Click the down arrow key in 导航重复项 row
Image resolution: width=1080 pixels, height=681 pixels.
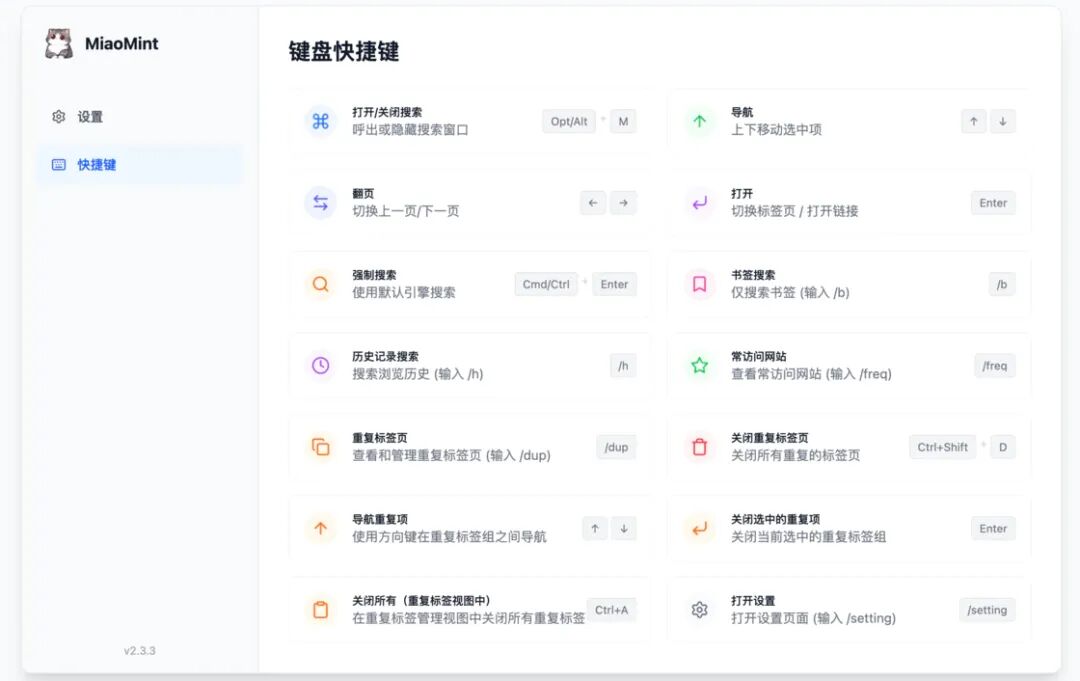[x=623, y=528]
